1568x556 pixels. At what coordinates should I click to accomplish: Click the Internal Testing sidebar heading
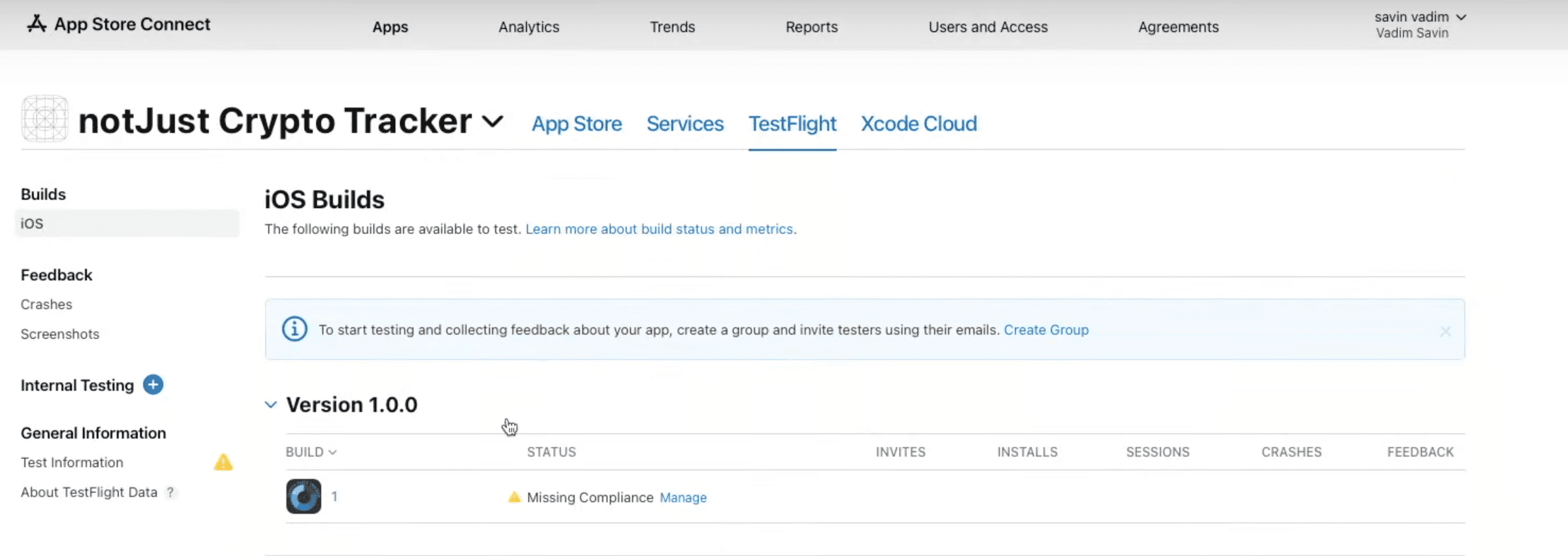click(77, 386)
